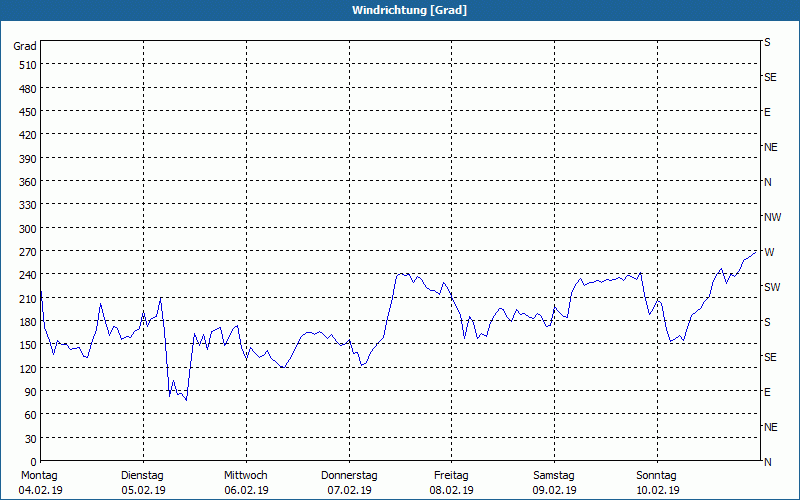Select the 390 value on the degree axis

point(28,159)
